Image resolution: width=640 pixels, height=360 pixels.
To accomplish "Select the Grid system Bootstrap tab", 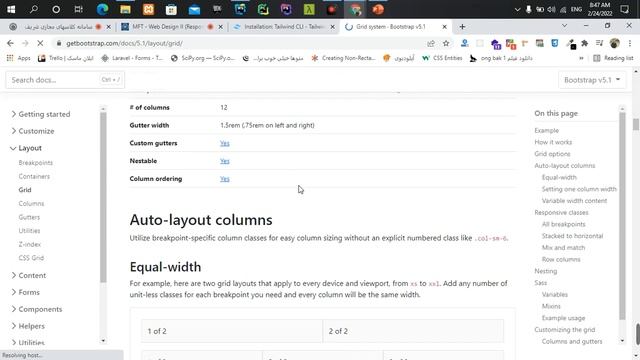I will (396, 27).
